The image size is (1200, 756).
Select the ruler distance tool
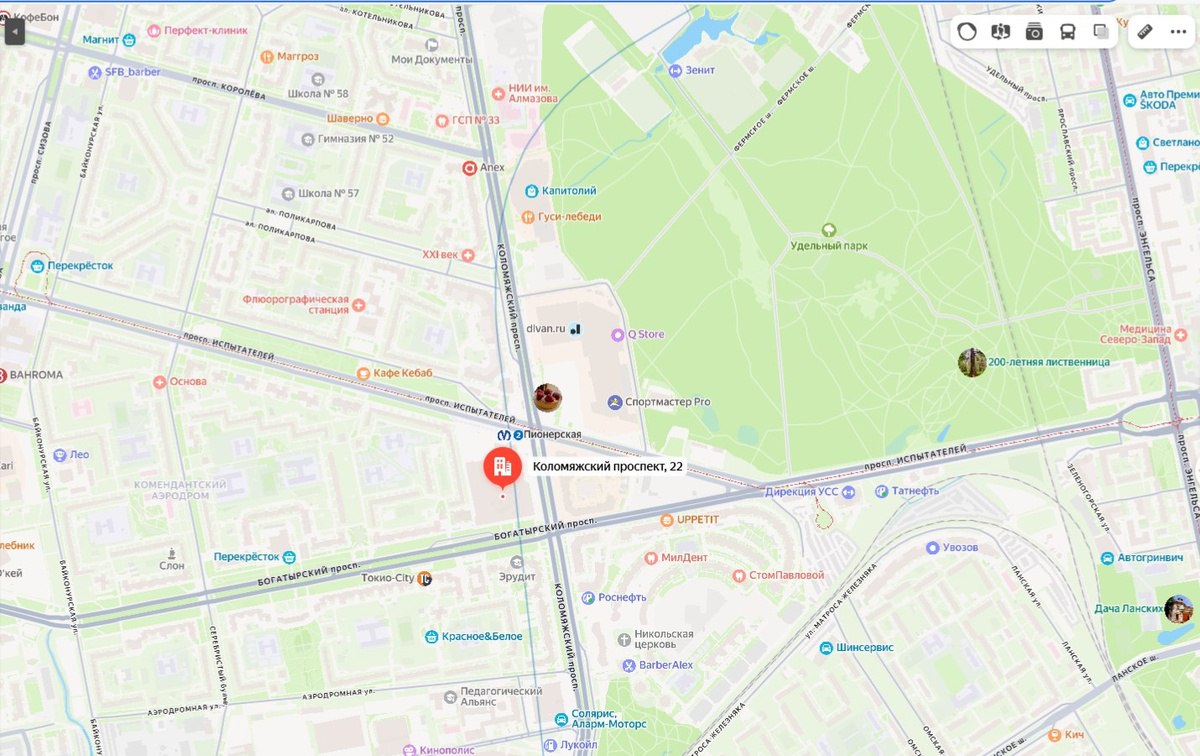click(x=1145, y=32)
